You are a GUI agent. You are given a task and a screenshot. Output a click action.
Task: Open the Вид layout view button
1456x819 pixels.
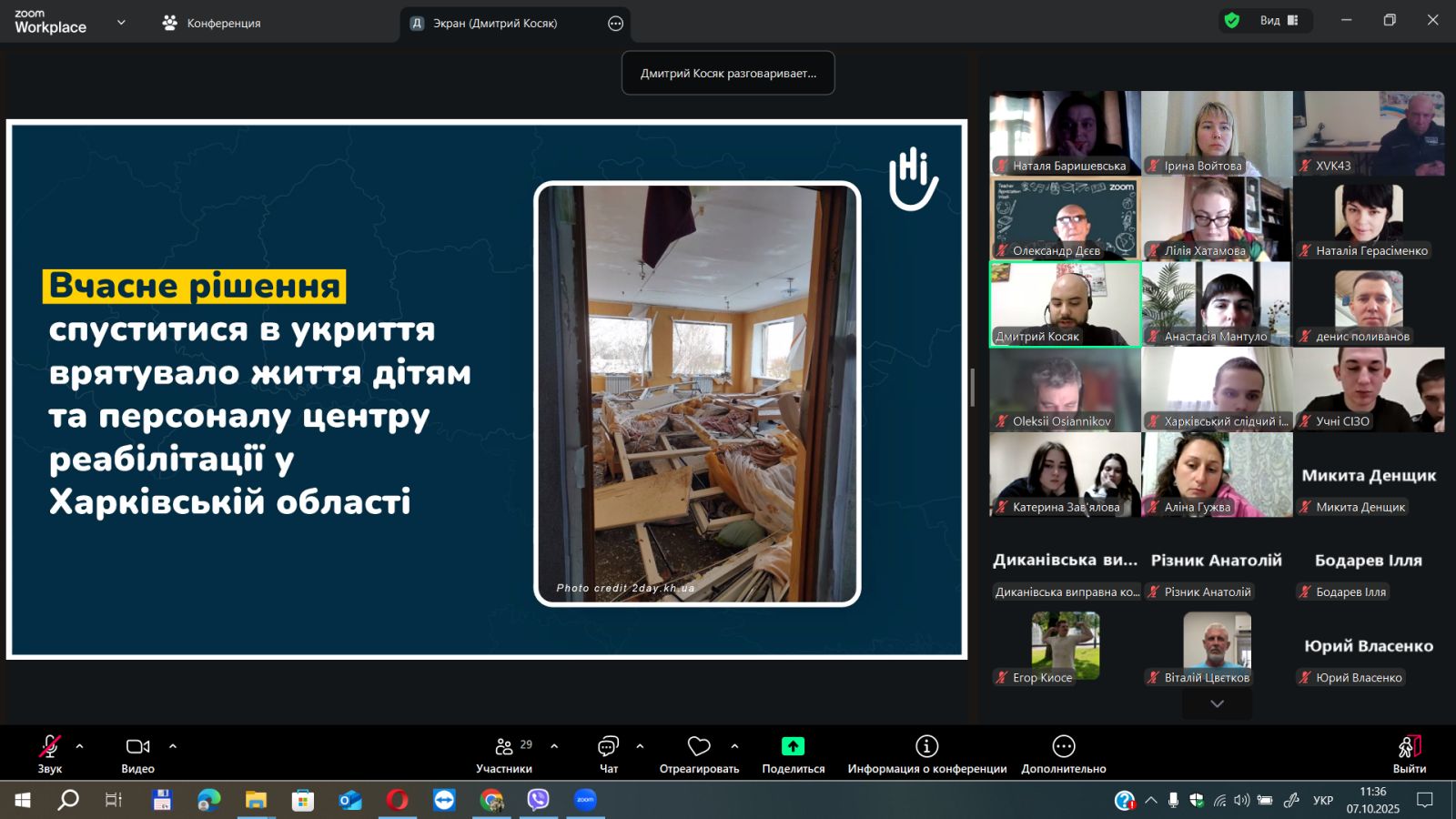[1279, 20]
